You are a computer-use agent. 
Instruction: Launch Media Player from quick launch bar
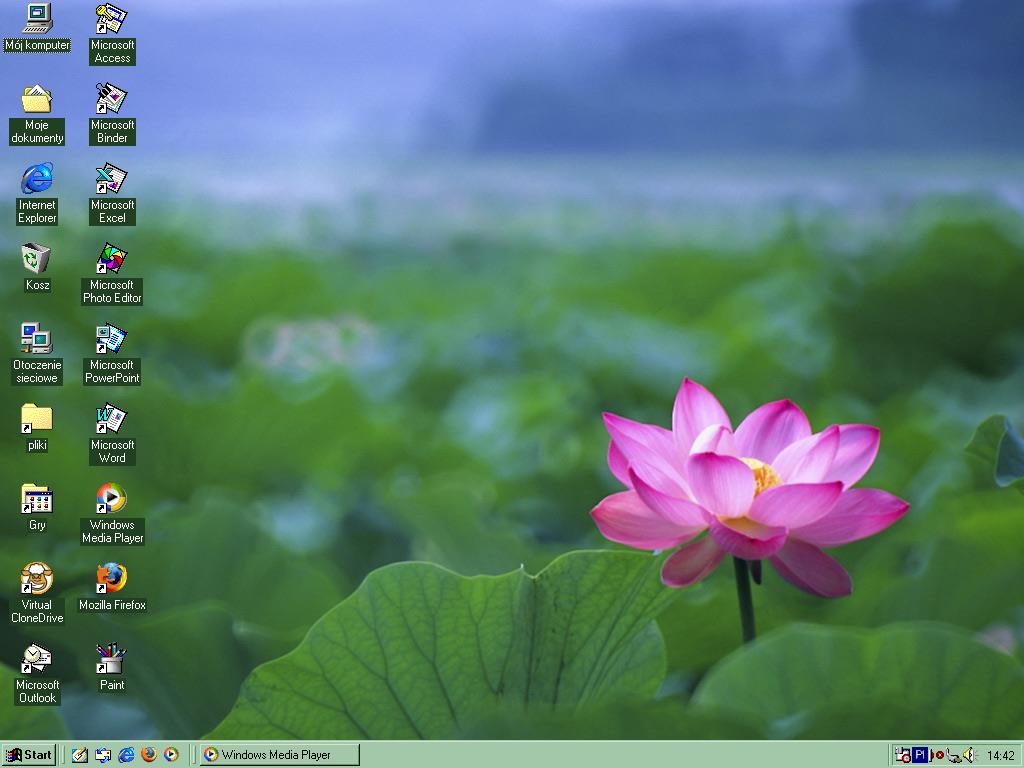(172, 755)
